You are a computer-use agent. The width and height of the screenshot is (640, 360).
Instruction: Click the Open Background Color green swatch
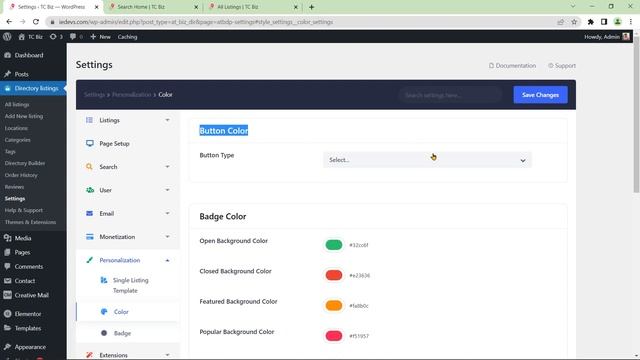[x=333, y=245]
